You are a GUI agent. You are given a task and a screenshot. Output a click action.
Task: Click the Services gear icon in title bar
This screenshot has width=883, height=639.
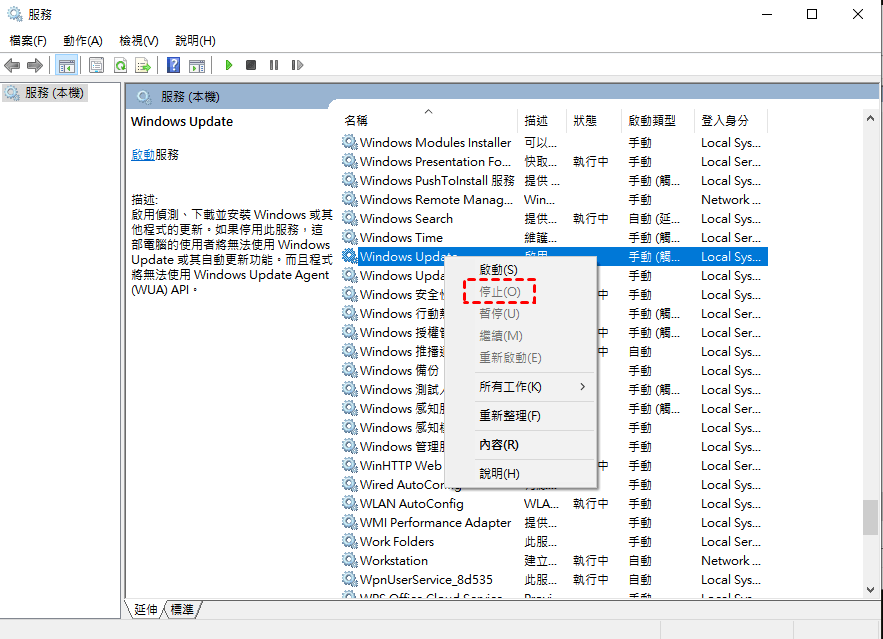tap(15, 14)
